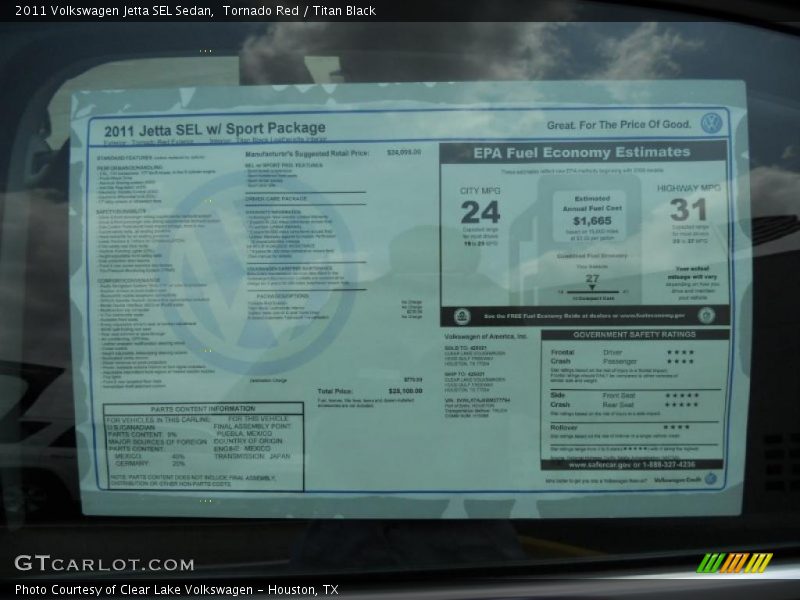Image resolution: width=800 pixels, height=600 pixels.
Task: Click the VW logo beside the slogan
Action: (x=711, y=123)
